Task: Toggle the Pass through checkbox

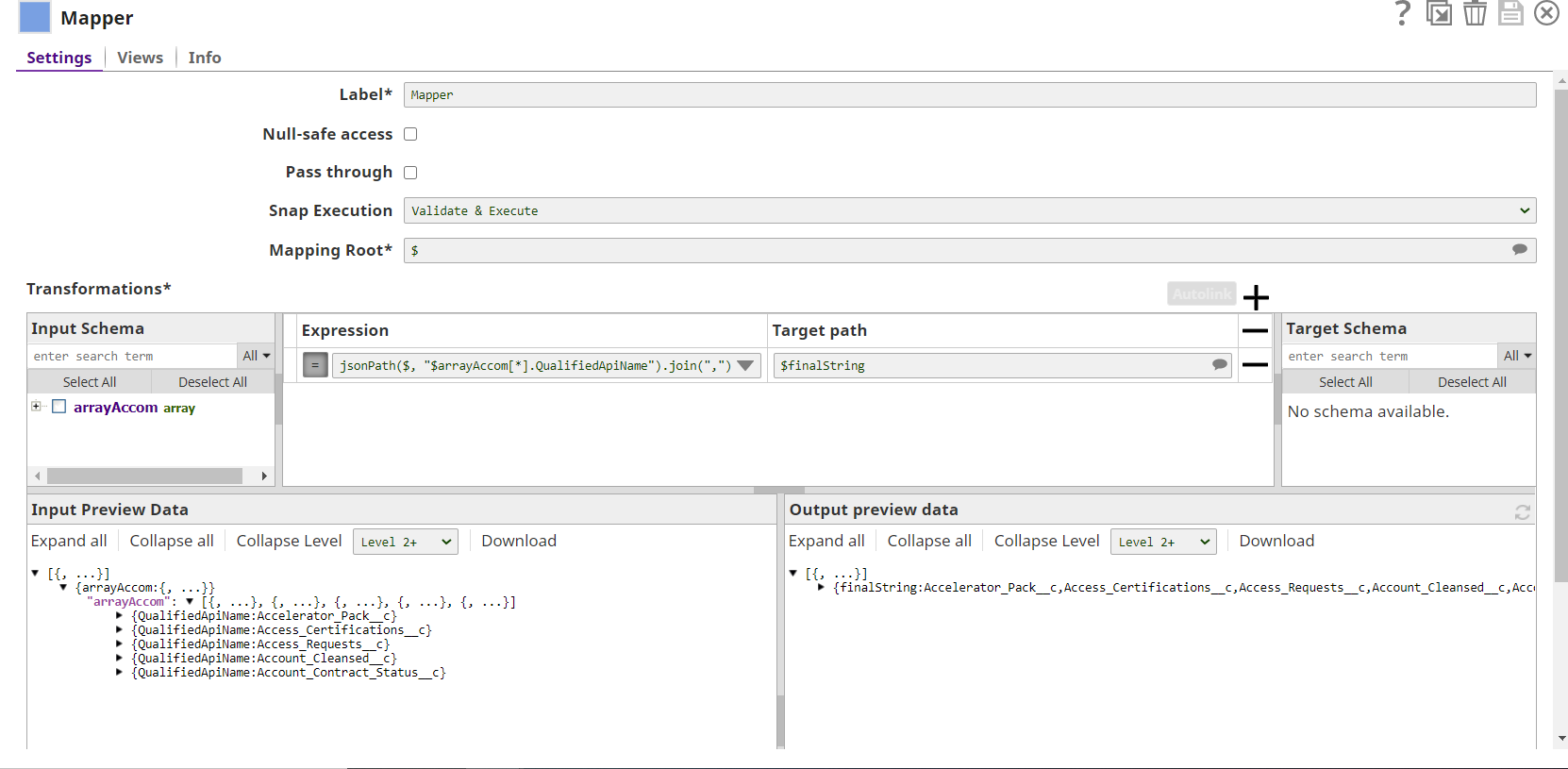Action: click(x=410, y=173)
